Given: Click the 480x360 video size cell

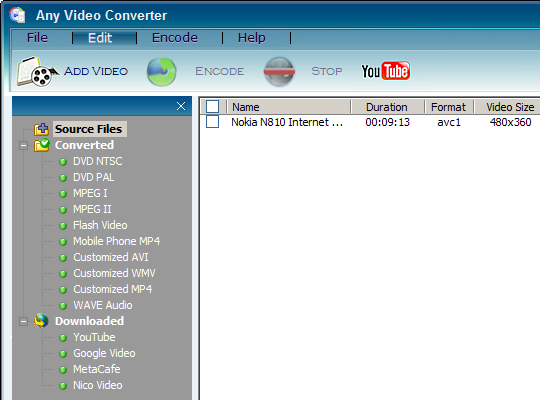Looking at the screenshot, I should pos(511,122).
